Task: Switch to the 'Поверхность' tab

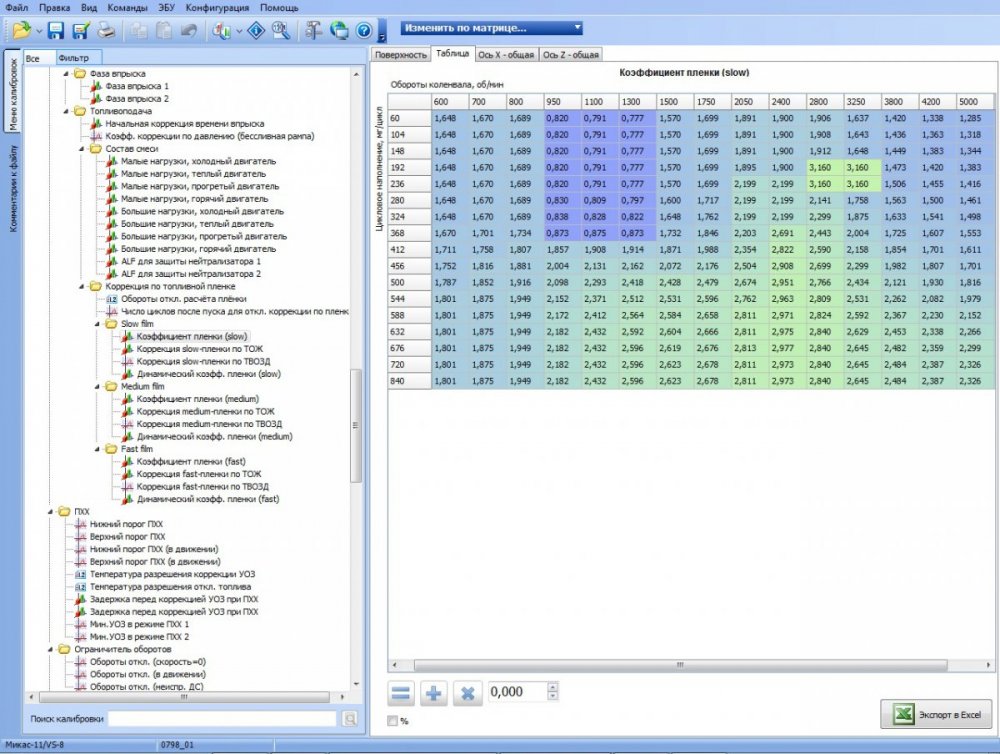Action: pyautogui.click(x=399, y=55)
